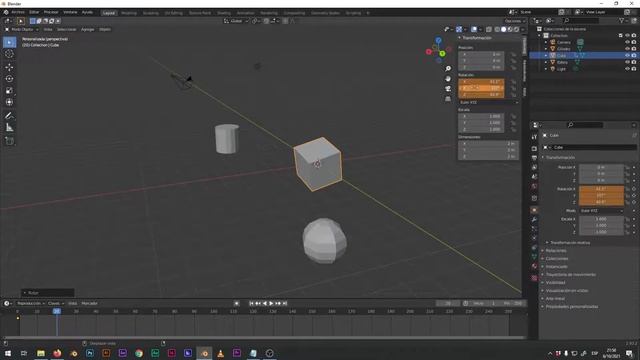The image size is (640, 360).
Task: Click the viewport pan hand icon
Action: [x=448, y=79]
